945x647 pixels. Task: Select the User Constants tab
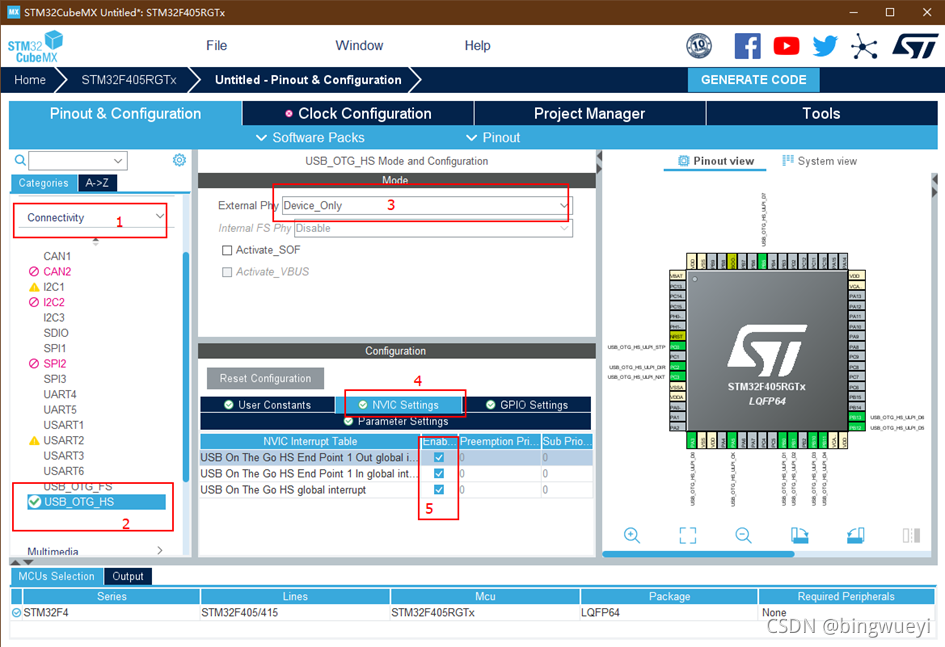point(268,405)
